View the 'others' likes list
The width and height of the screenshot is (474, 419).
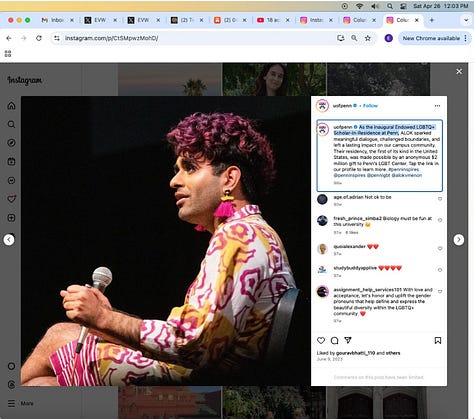[x=393, y=353]
